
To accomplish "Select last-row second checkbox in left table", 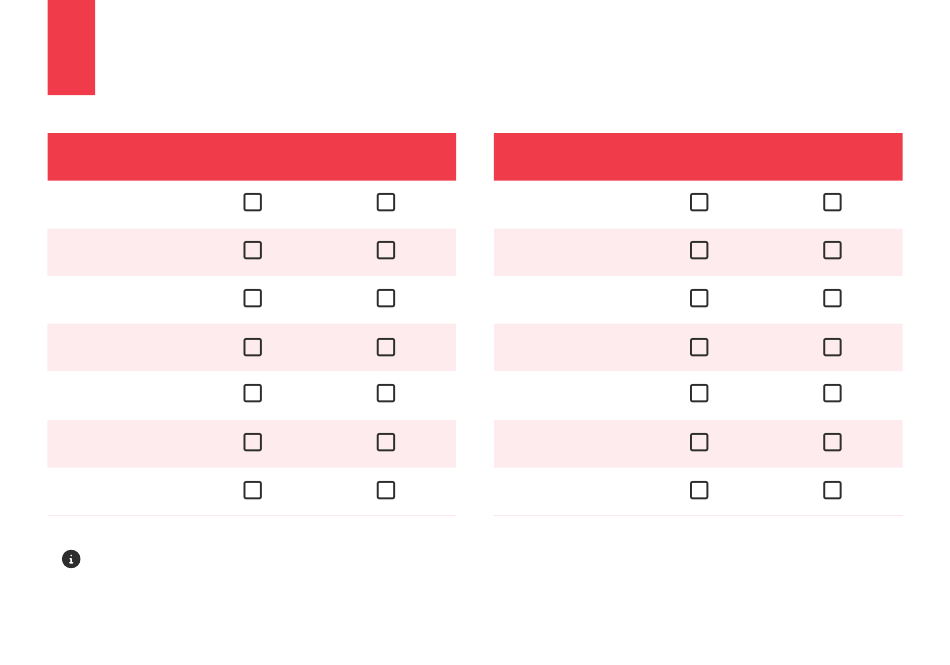I will coord(386,490).
